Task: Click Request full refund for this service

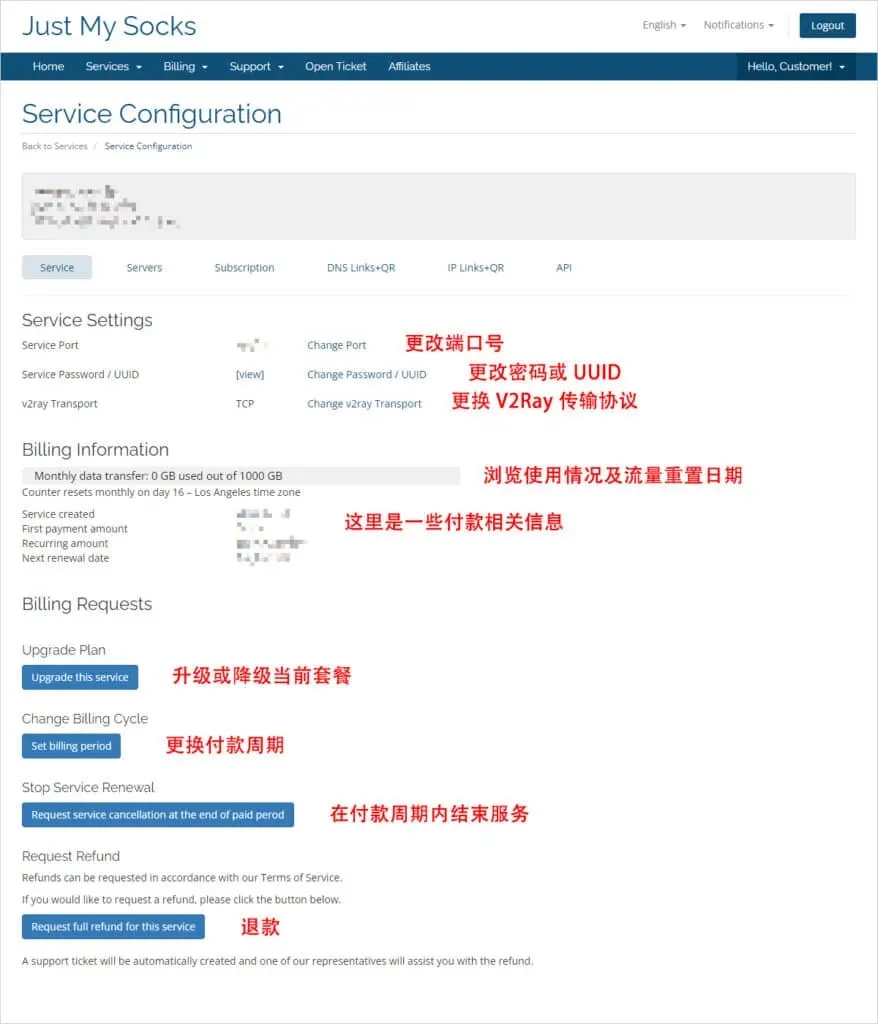Action: 113,927
